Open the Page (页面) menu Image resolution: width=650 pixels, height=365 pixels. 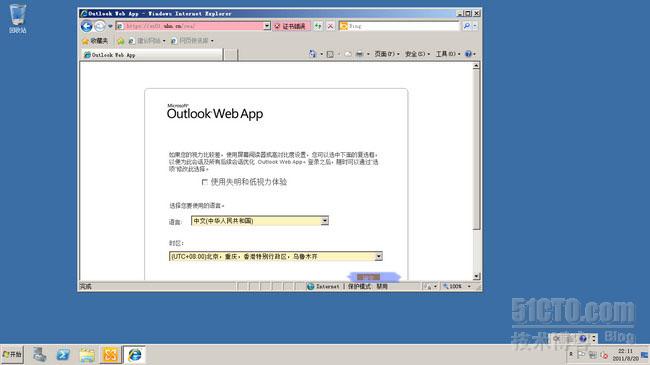point(387,54)
